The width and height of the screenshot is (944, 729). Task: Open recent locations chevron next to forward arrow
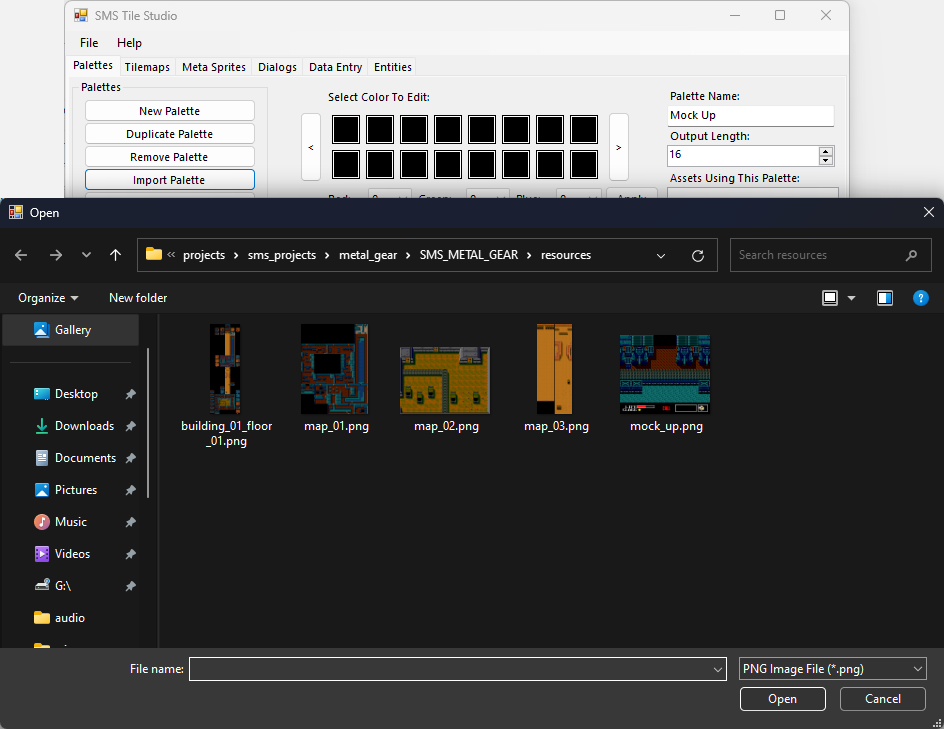(x=87, y=255)
